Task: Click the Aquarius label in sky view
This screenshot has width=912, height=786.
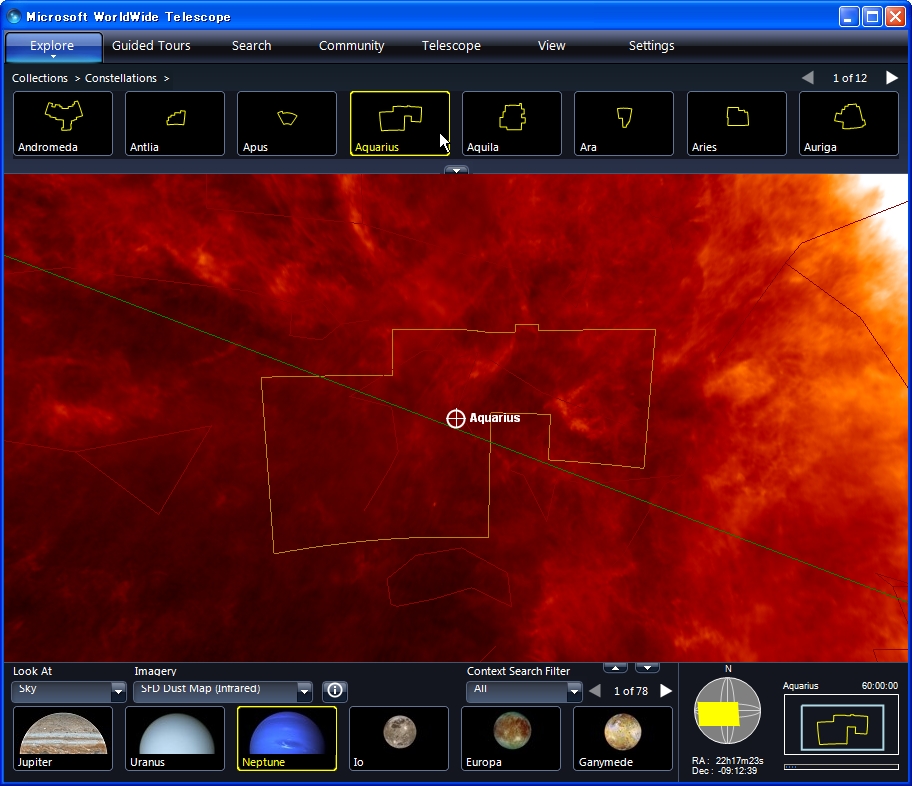Action: tap(495, 418)
